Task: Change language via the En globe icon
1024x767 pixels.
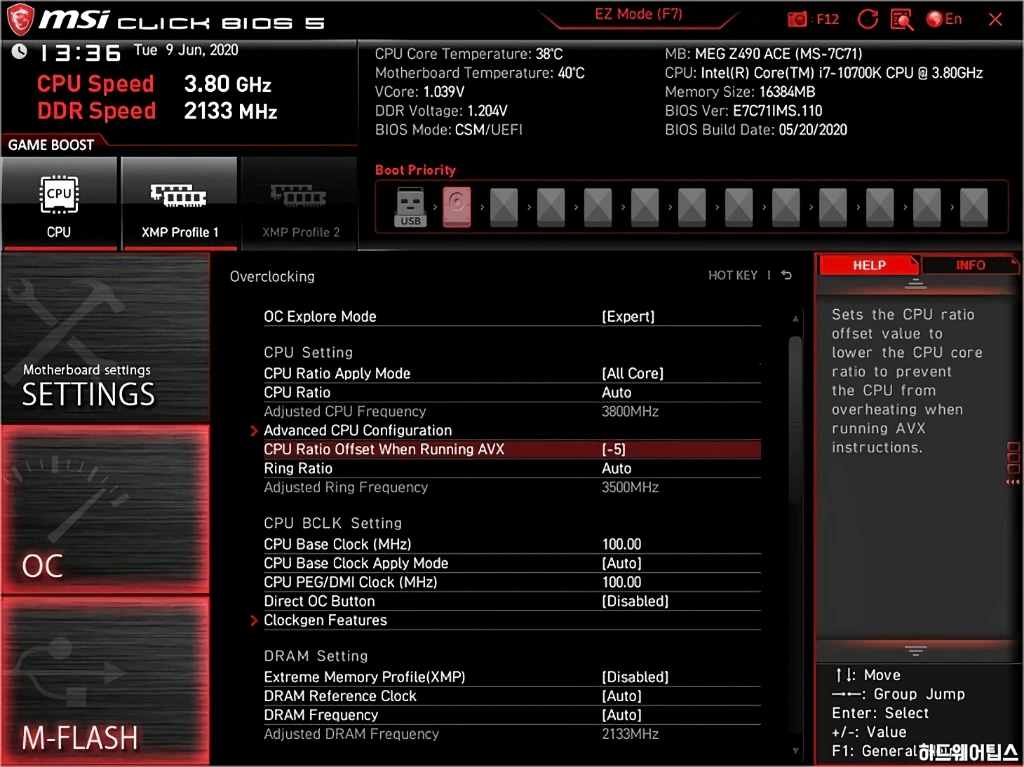Action: pyautogui.click(x=944, y=19)
